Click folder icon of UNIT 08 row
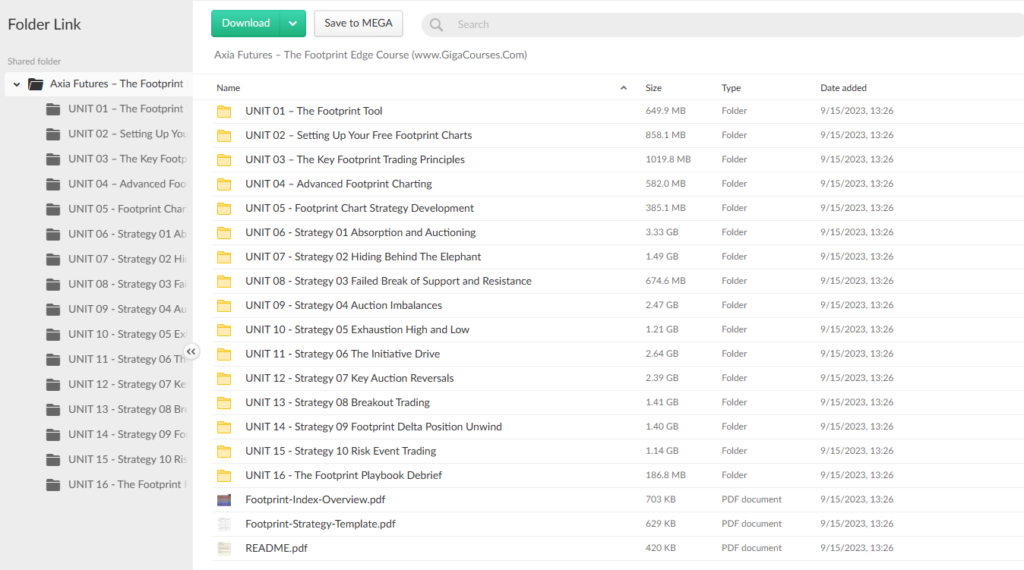 [224, 281]
